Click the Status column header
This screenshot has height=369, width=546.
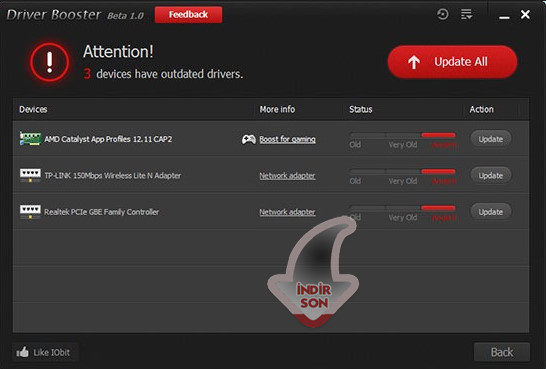(361, 109)
